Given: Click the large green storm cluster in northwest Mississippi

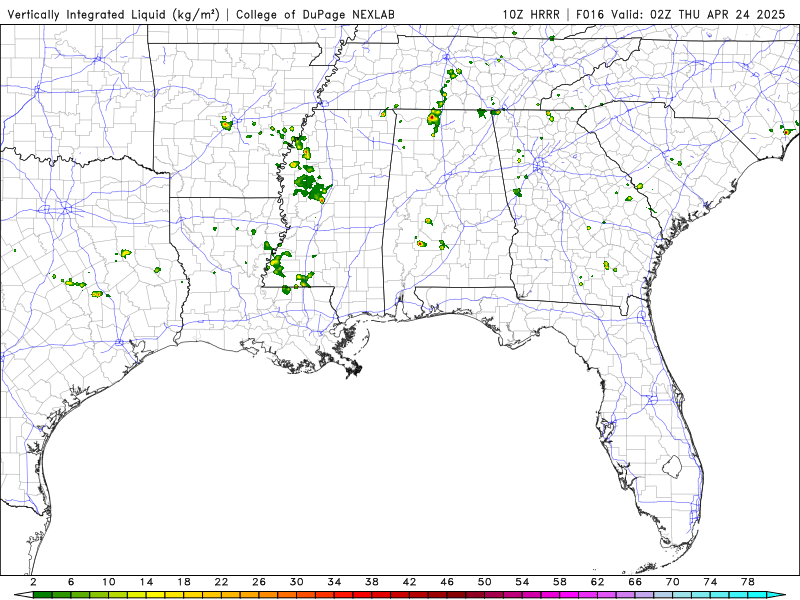Looking at the screenshot, I should pos(312,187).
